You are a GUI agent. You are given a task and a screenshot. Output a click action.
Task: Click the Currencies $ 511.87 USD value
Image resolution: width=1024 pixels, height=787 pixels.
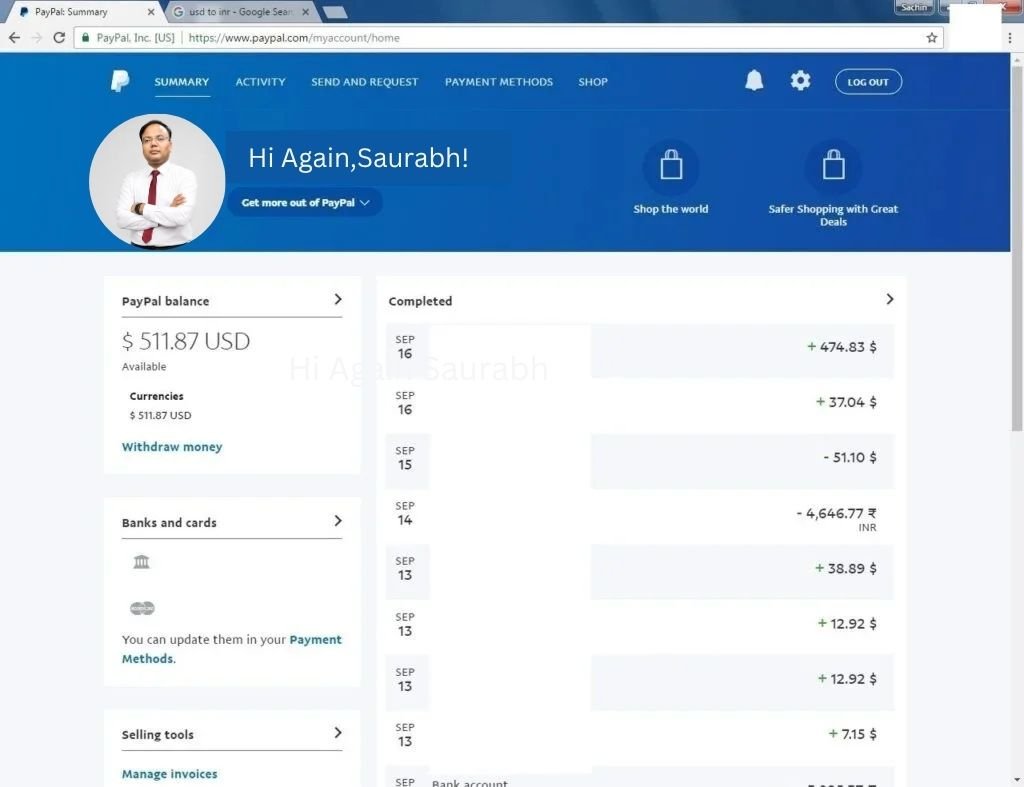[161, 415]
